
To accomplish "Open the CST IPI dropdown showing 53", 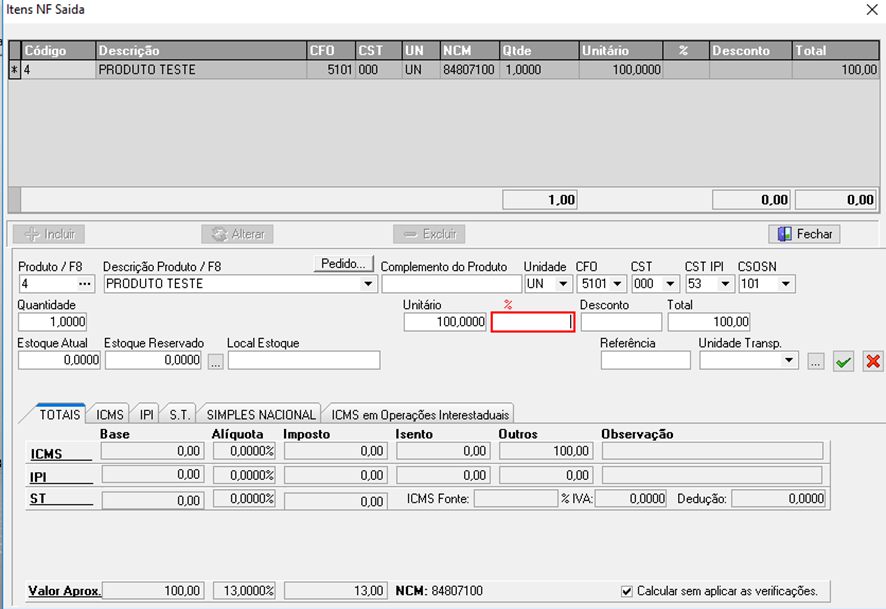I will click(725, 284).
